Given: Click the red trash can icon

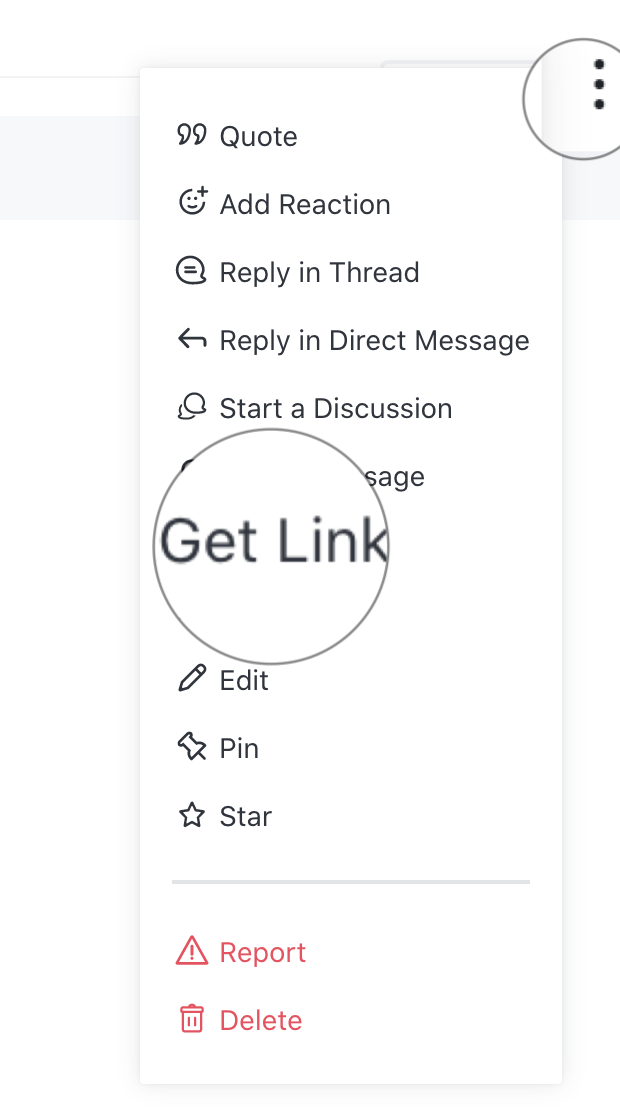Looking at the screenshot, I should coord(191,1020).
